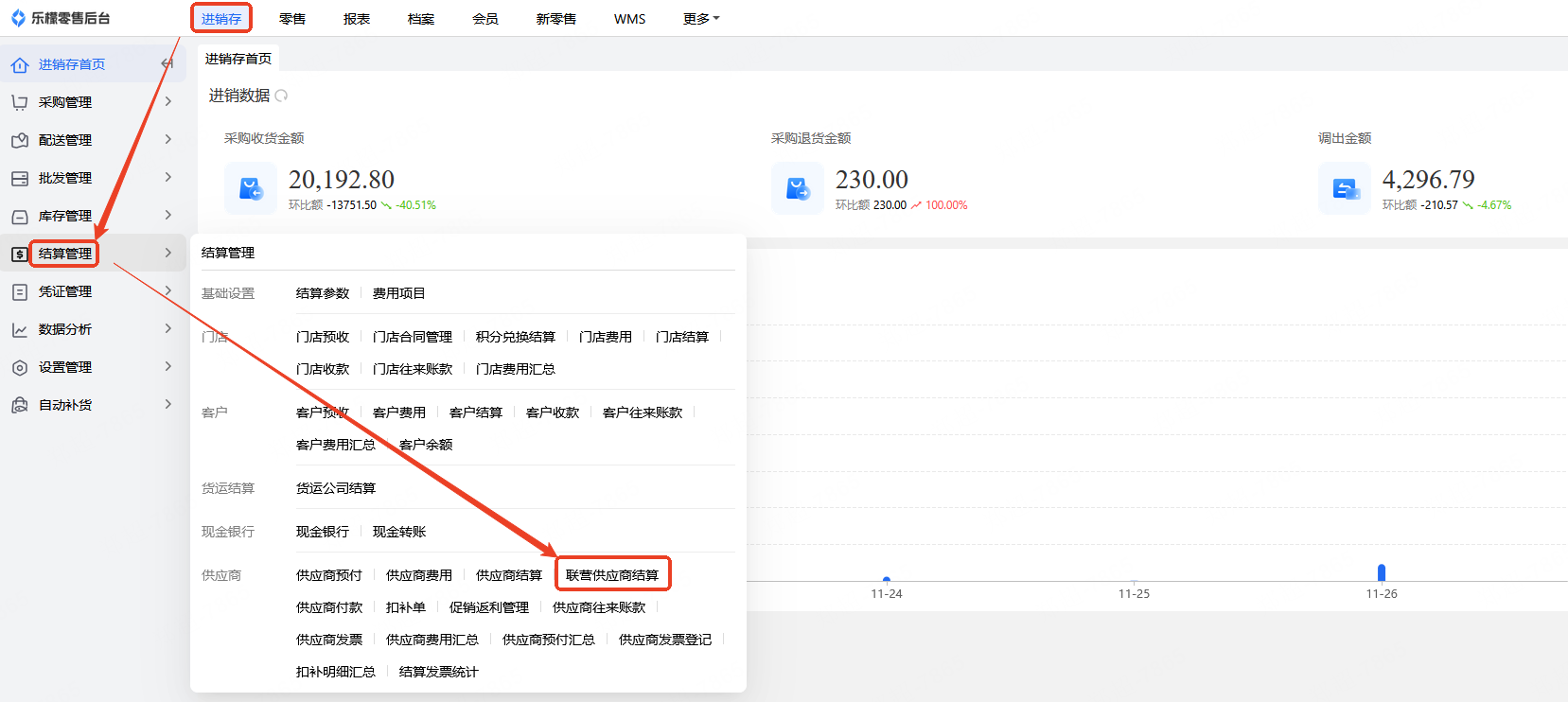Image resolution: width=1568 pixels, height=702 pixels.
Task: Open the 门店合同管理 link
Action: [x=413, y=337]
